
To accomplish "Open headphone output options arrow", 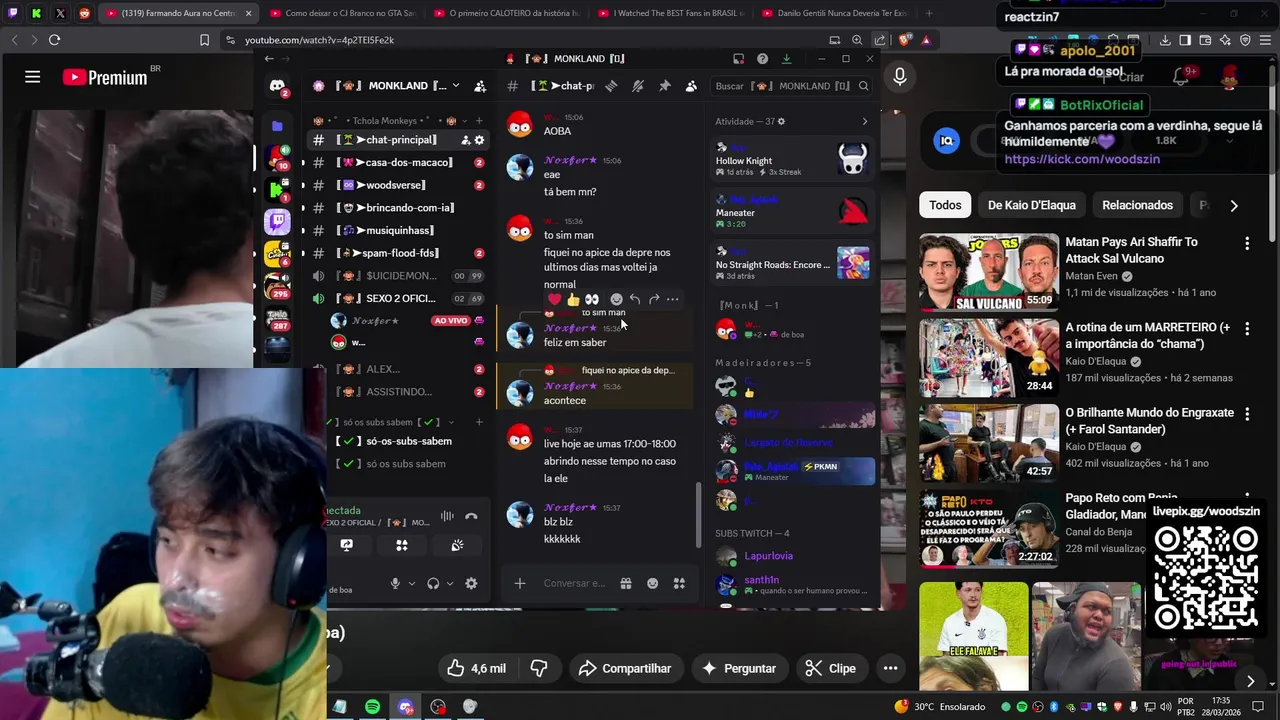I will pos(449,584).
